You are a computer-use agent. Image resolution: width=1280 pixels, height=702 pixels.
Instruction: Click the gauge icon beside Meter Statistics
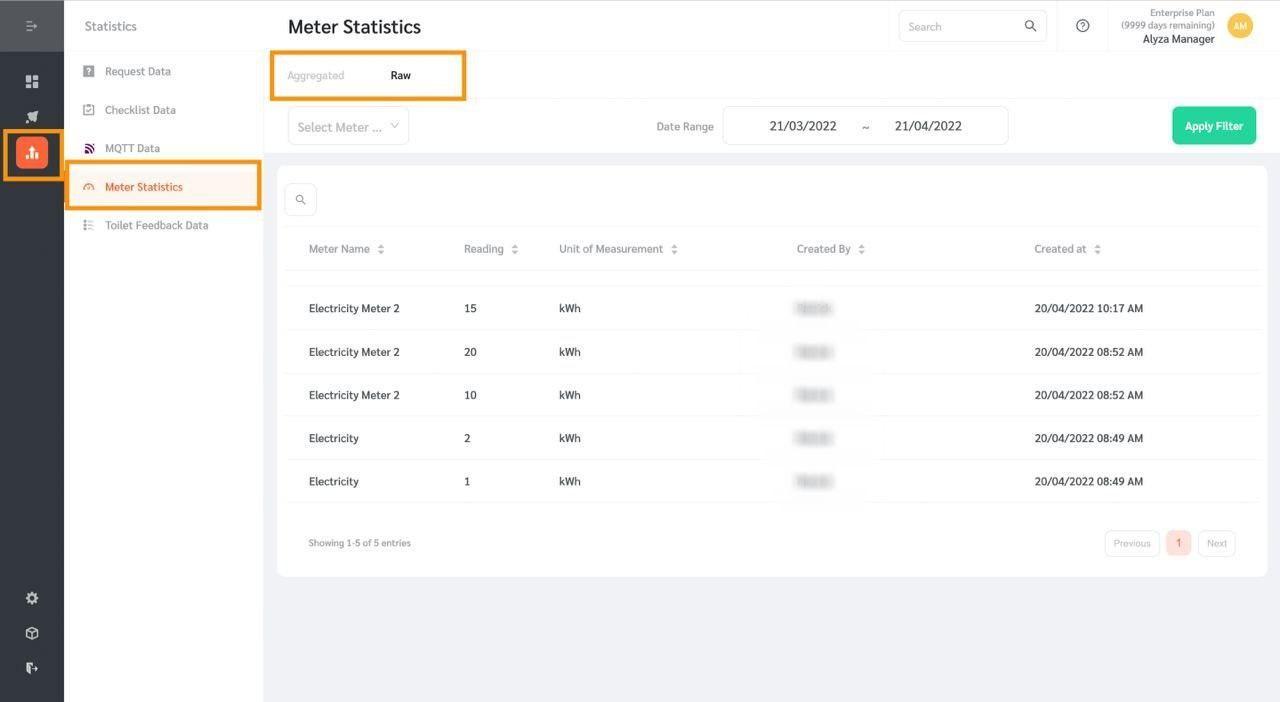coord(89,186)
